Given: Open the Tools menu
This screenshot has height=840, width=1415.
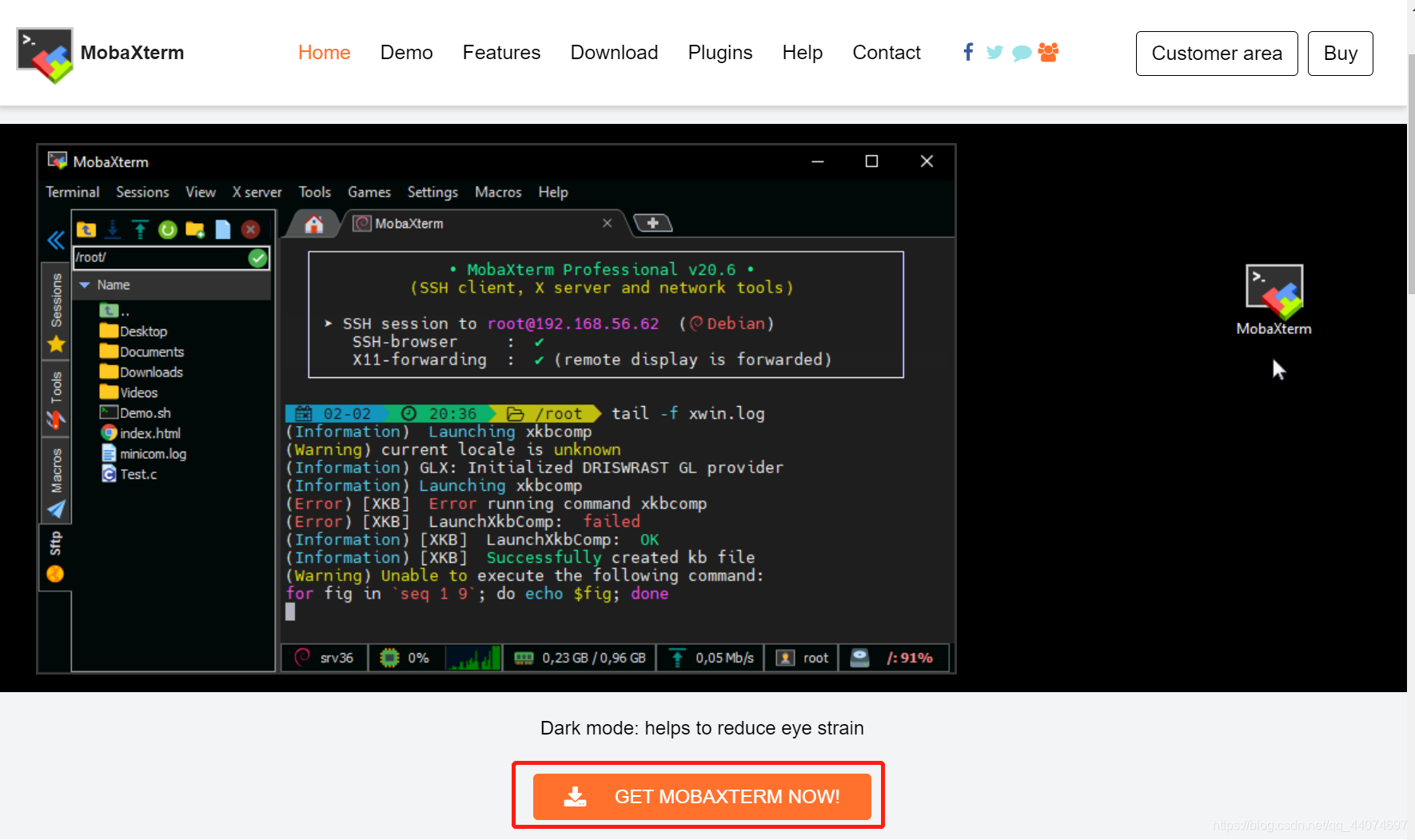Looking at the screenshot, I should point(315,192).
